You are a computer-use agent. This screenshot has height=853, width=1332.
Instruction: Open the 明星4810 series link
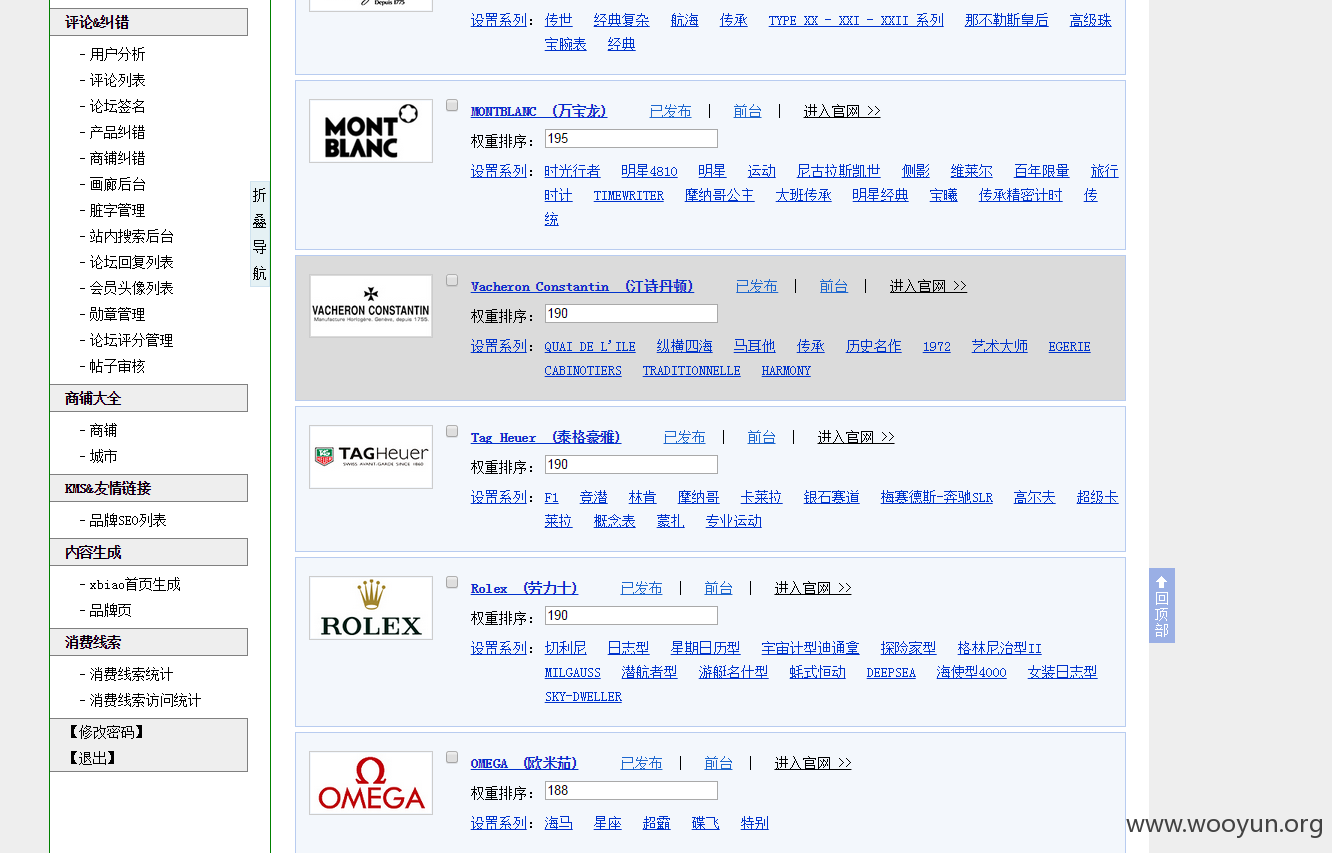649,171
